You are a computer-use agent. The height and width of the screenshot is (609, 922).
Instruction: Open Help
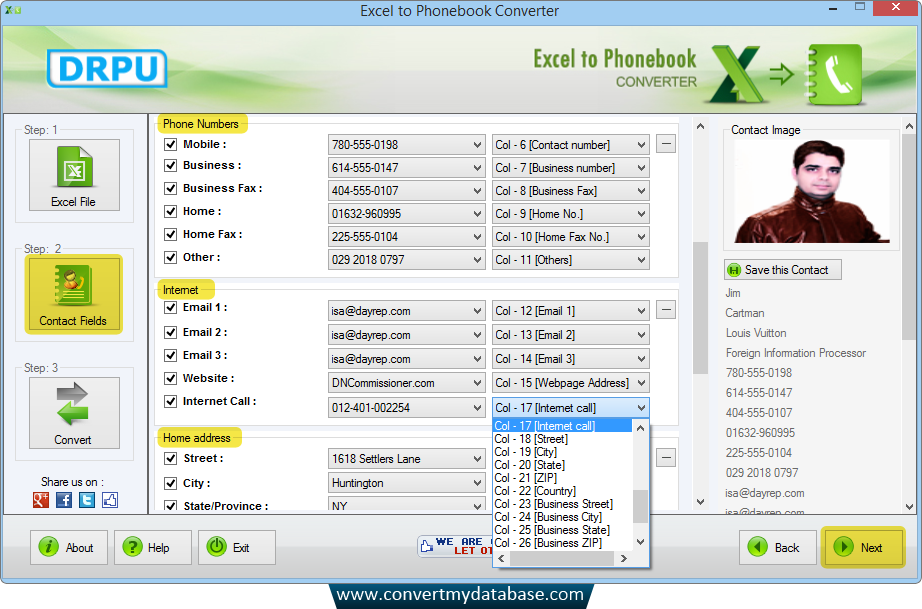153,547
